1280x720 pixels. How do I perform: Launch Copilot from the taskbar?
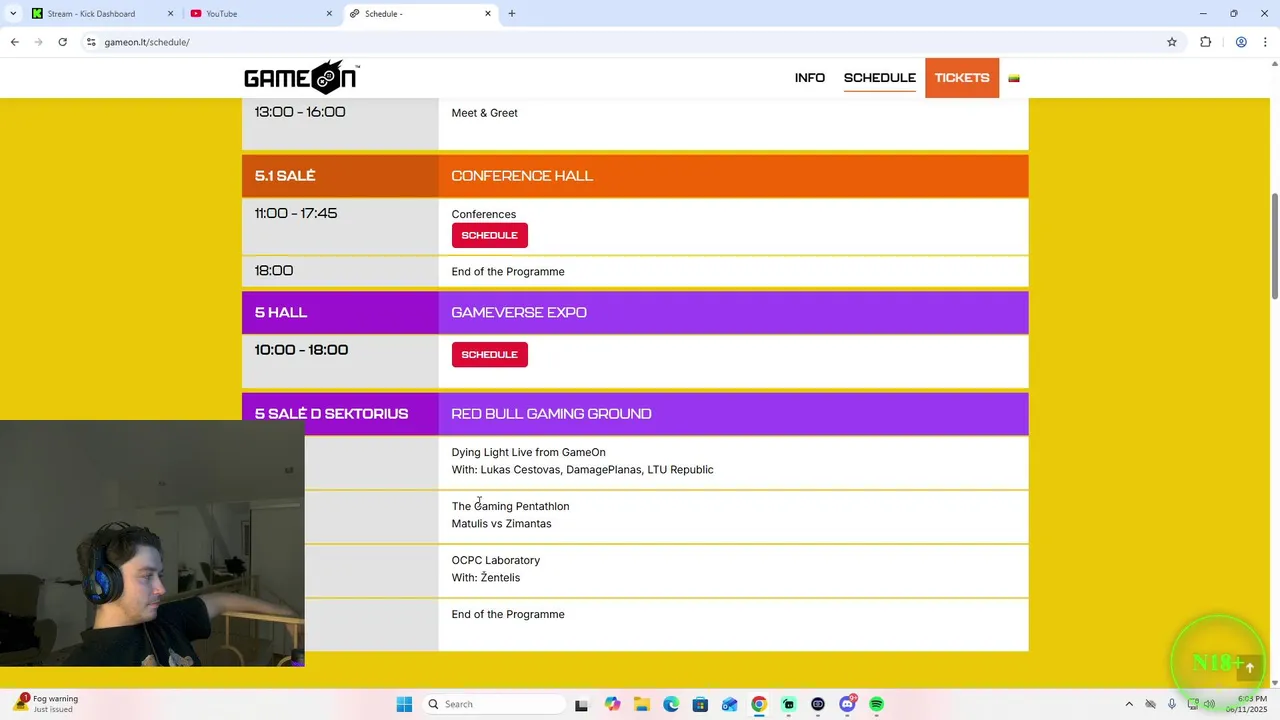[x=612, y=704]
